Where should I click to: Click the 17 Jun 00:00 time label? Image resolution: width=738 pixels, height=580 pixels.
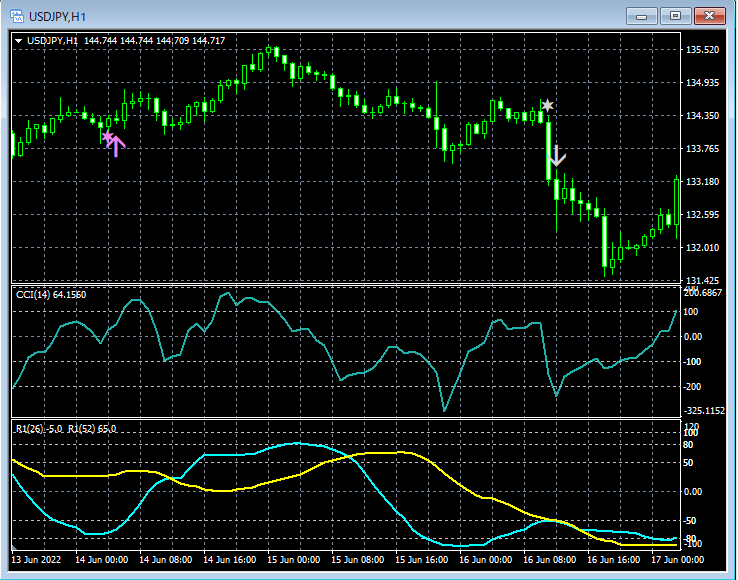coord(680,559)
